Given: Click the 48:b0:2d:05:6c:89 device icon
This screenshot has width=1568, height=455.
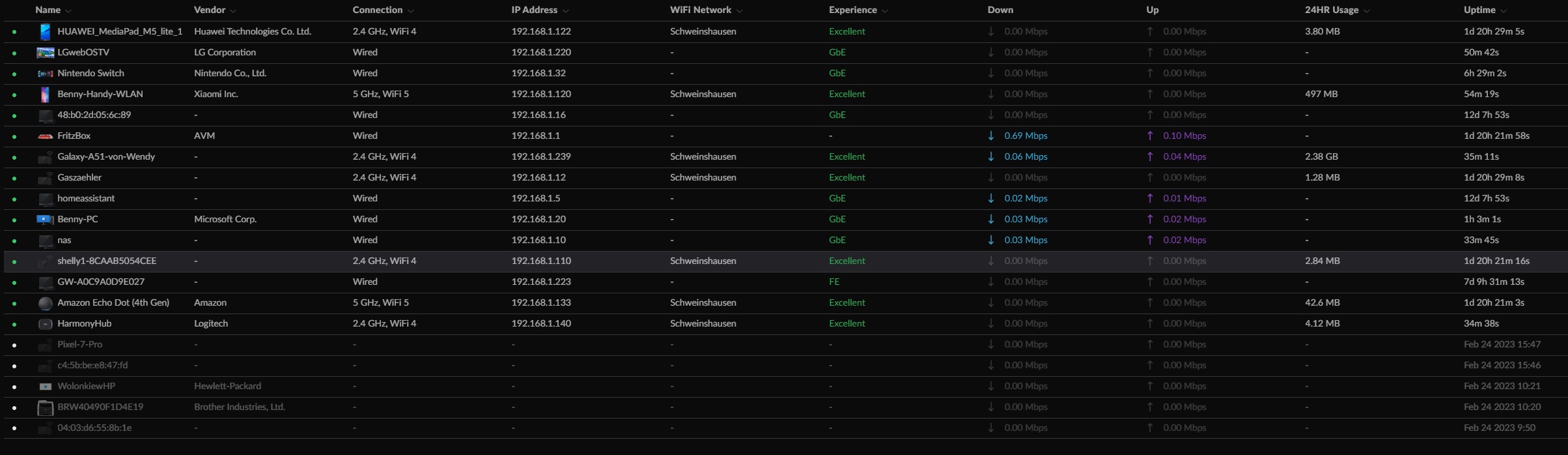Looking at the screenshot, I should 46,115.
